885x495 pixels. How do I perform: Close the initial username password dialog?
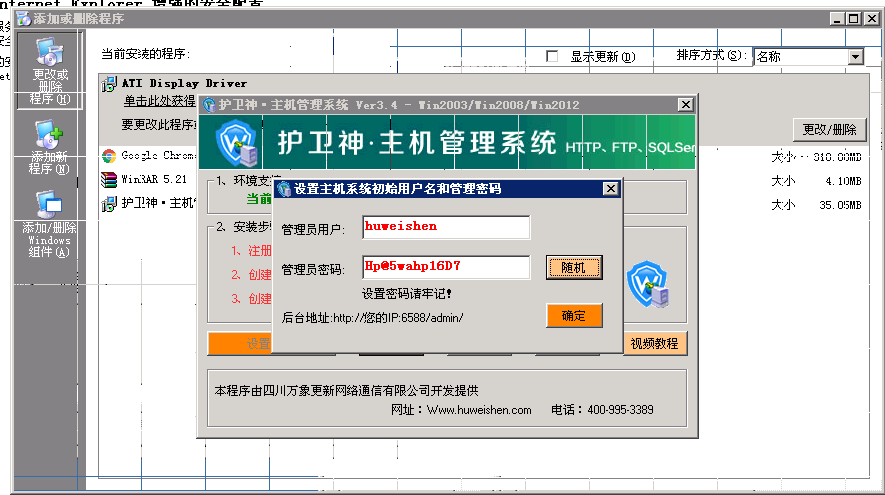pyautogui.click(x=611, y=189)
